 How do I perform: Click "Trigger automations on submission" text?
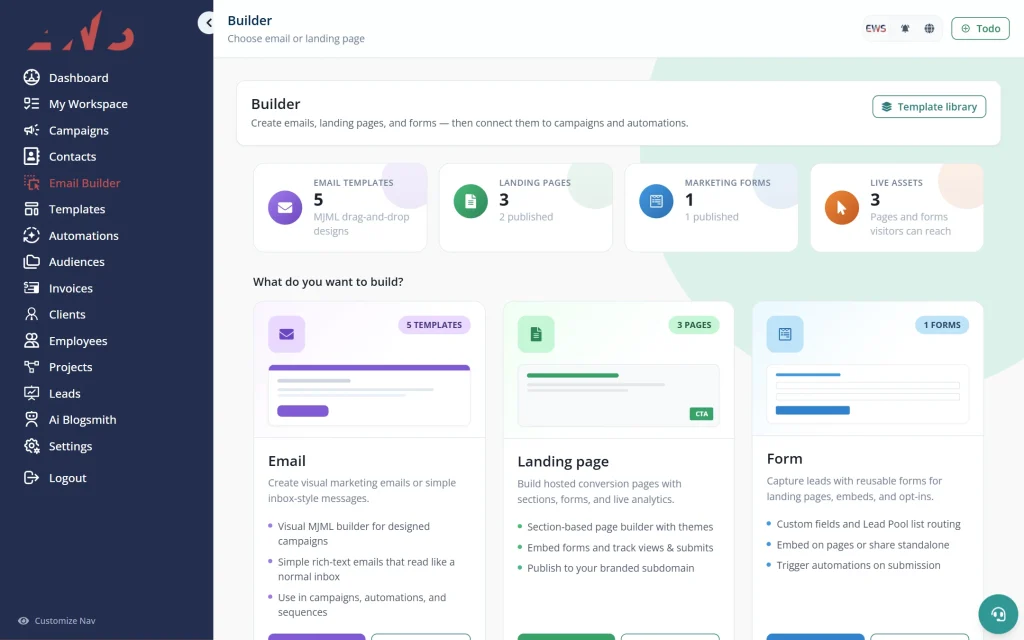[858, 566]
